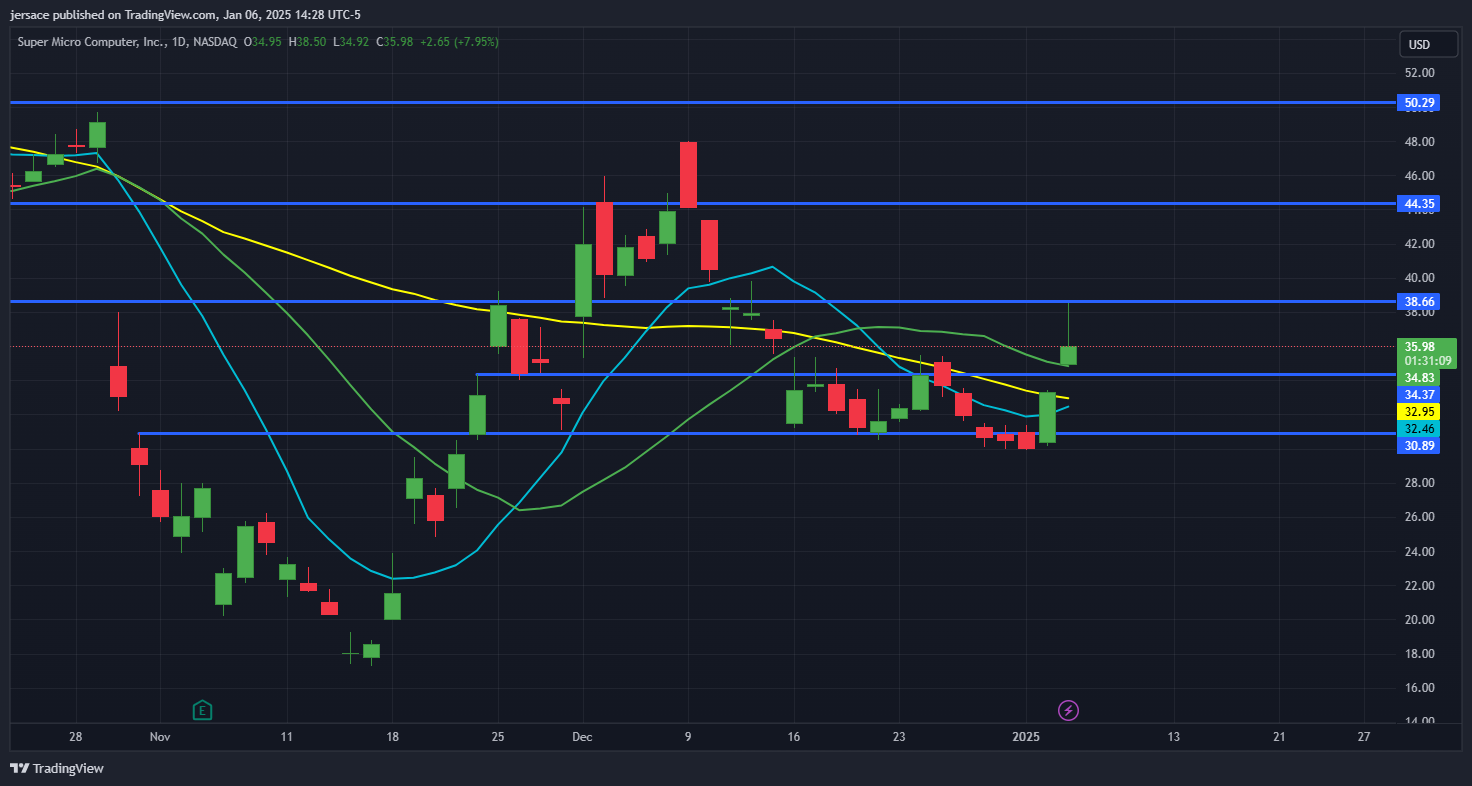Click the H38.50 high value
1472x786 pixels.
tap(305, 42)
